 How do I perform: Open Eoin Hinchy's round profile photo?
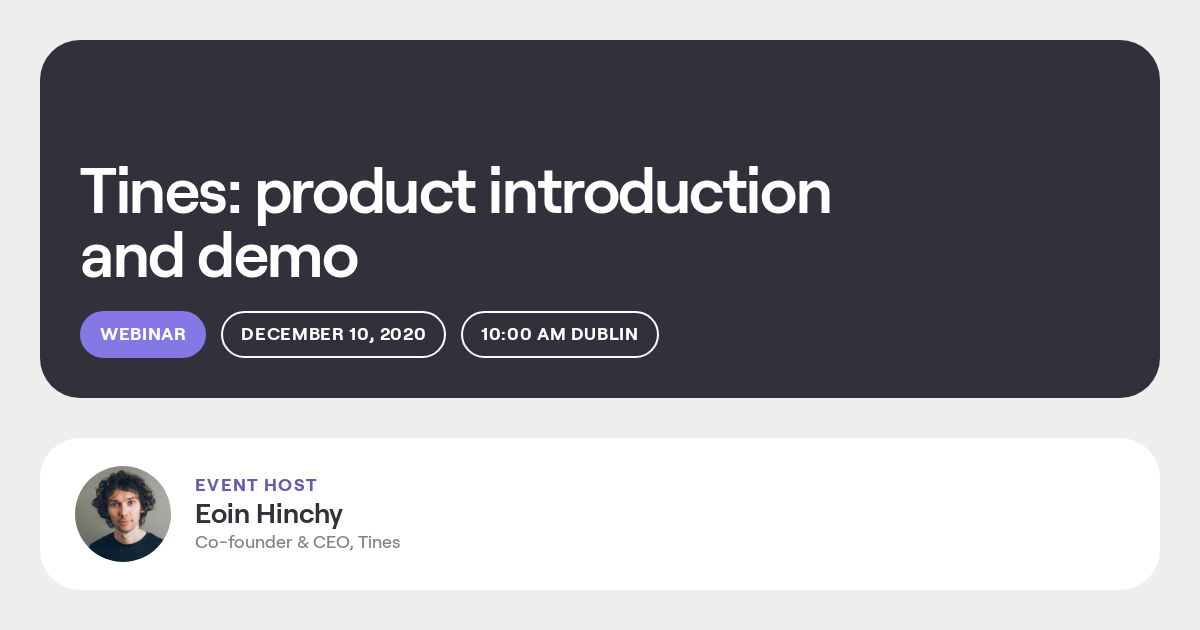(x=123, y=514)
